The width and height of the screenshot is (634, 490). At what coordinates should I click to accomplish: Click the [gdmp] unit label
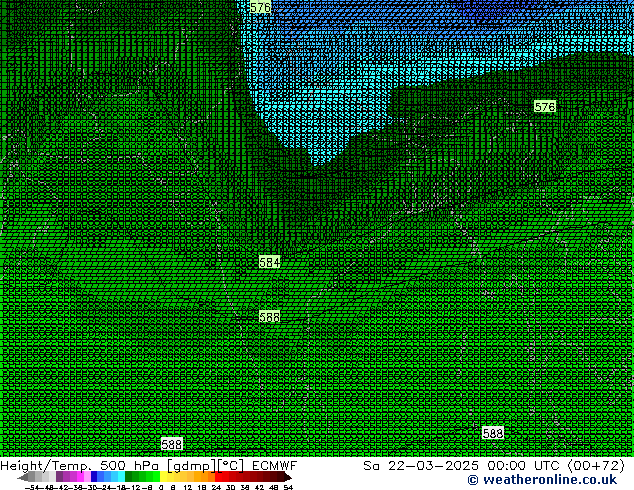pos(191,466)
